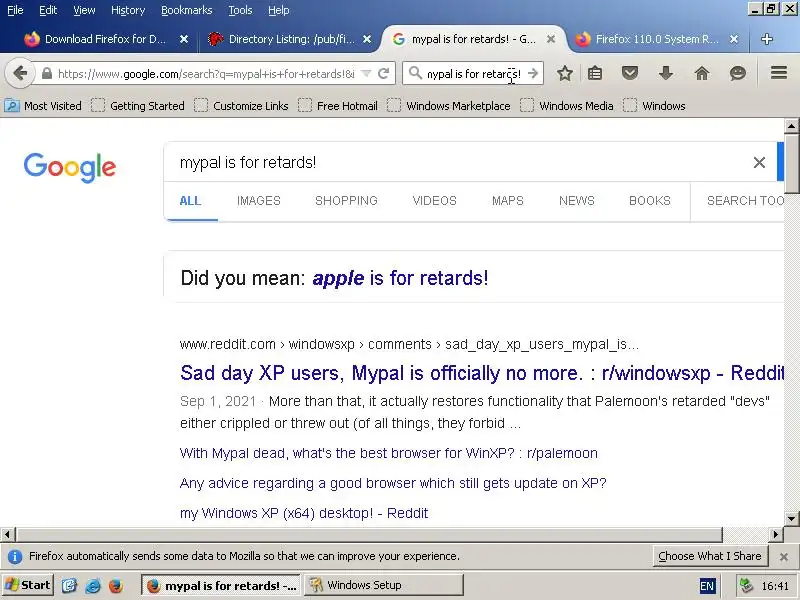Save page to Pocket icon
The height and width of the screenshot is (600, 800).
pos(630,73)
